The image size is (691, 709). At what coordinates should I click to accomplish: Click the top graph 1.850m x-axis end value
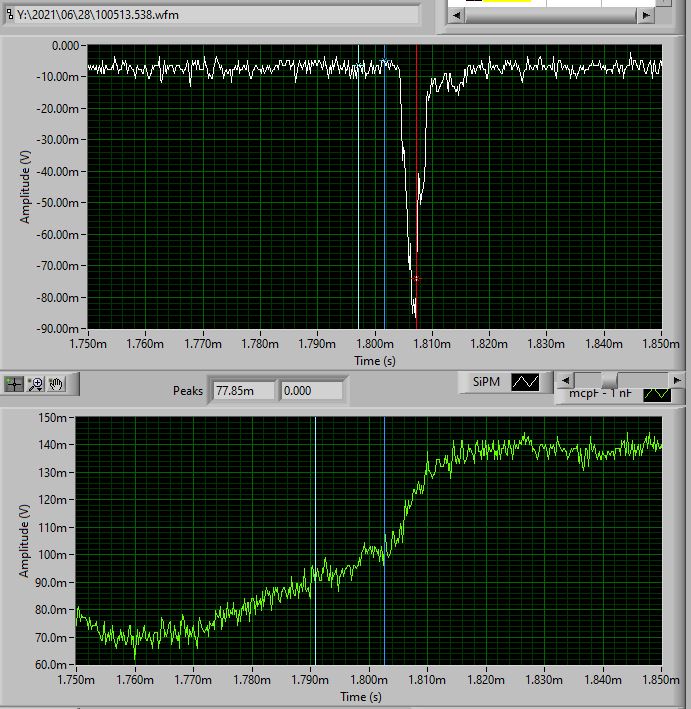pos(661,344)
